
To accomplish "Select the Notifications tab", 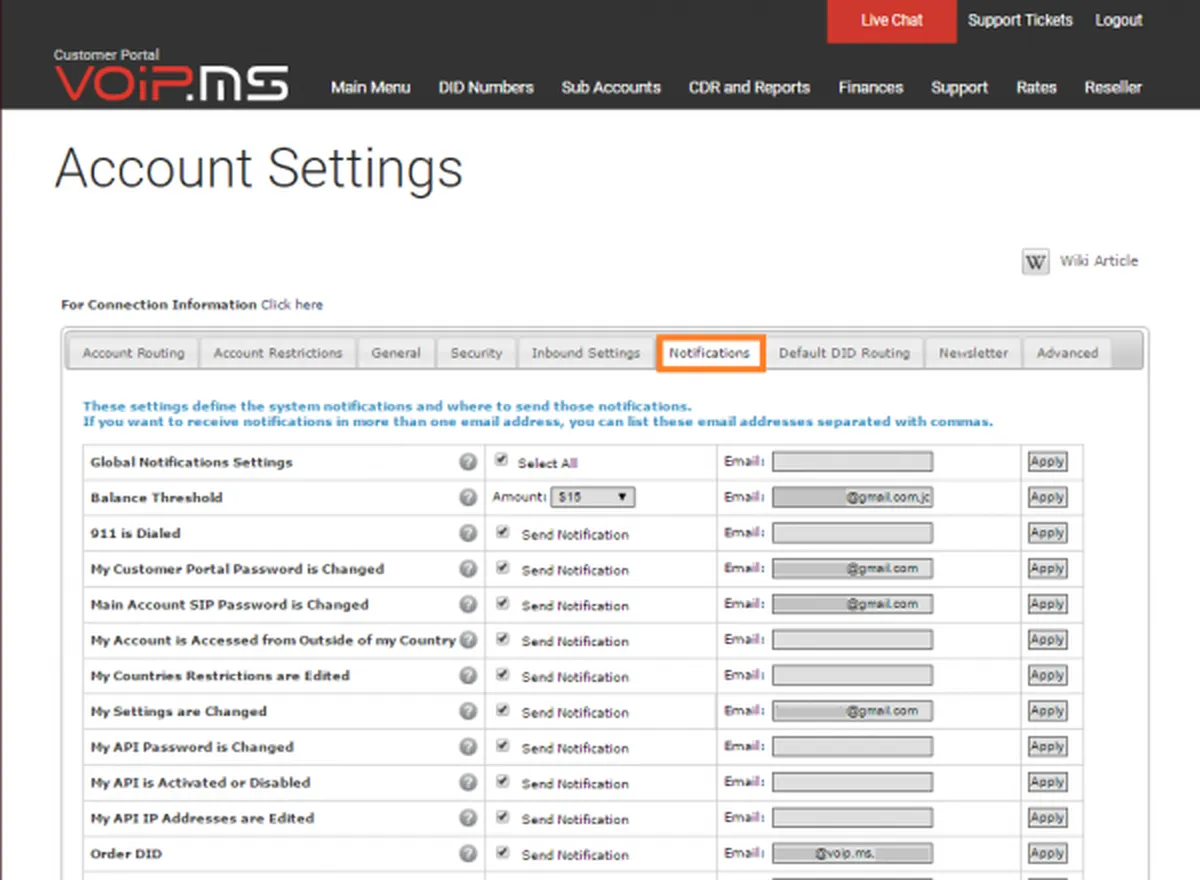I will [710, 353].
